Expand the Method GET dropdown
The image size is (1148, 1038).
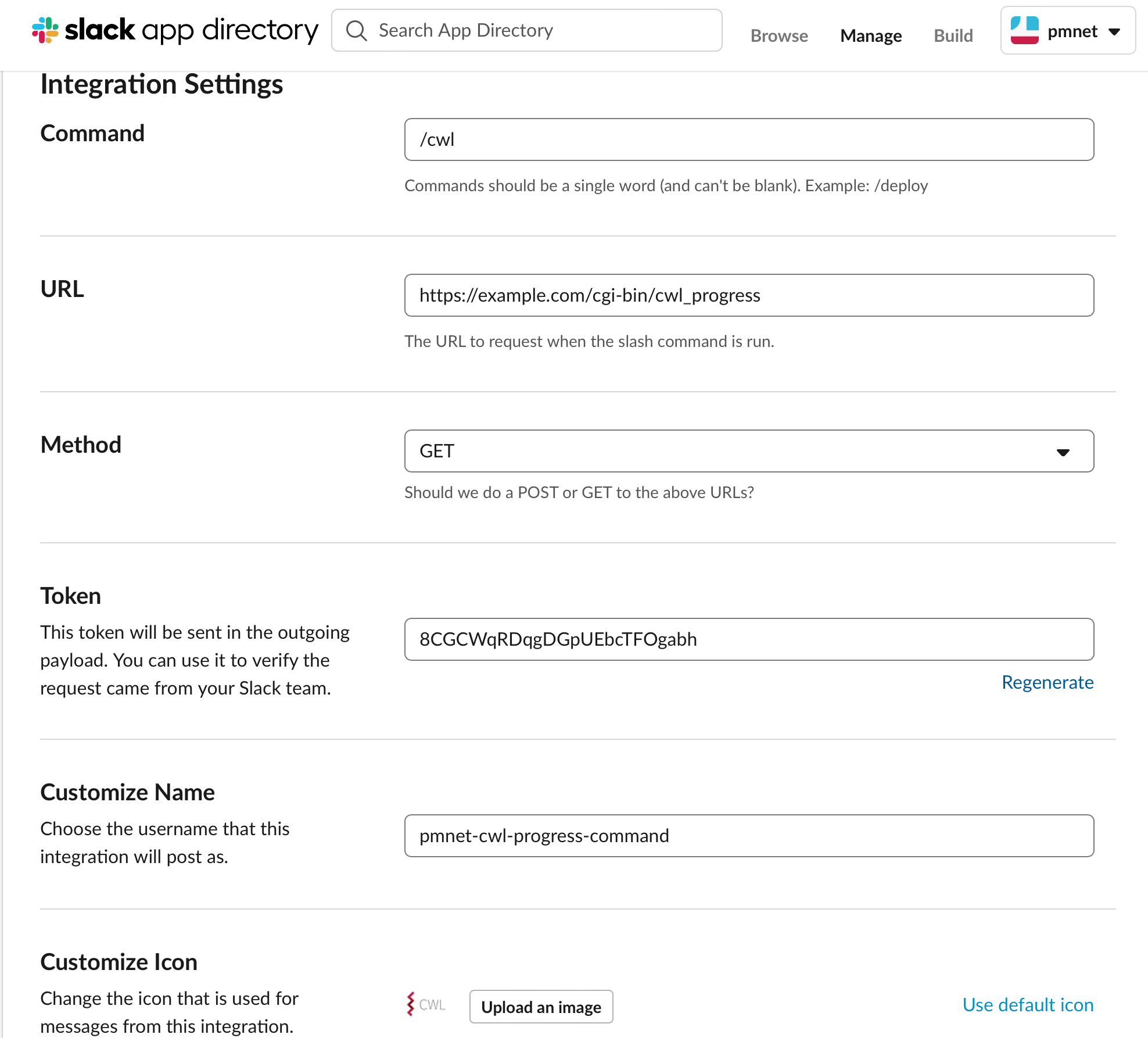tap(748, 451)
